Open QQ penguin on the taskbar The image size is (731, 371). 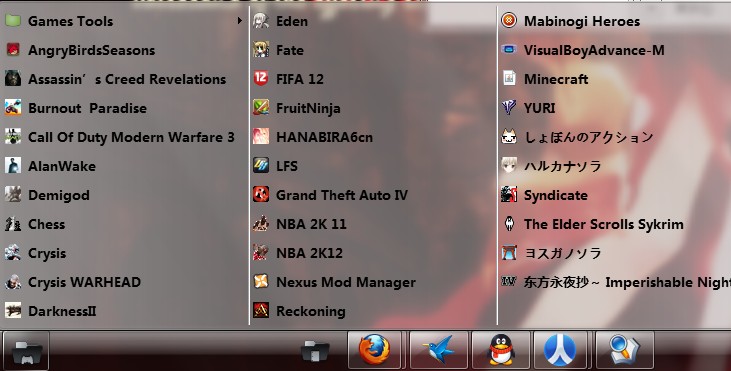click(501, 350)
